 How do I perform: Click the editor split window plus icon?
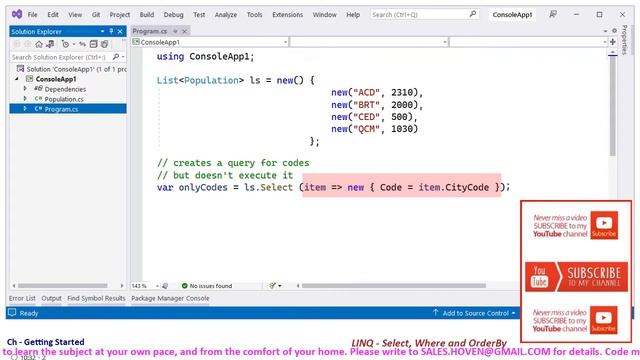[x=613, y=42]
